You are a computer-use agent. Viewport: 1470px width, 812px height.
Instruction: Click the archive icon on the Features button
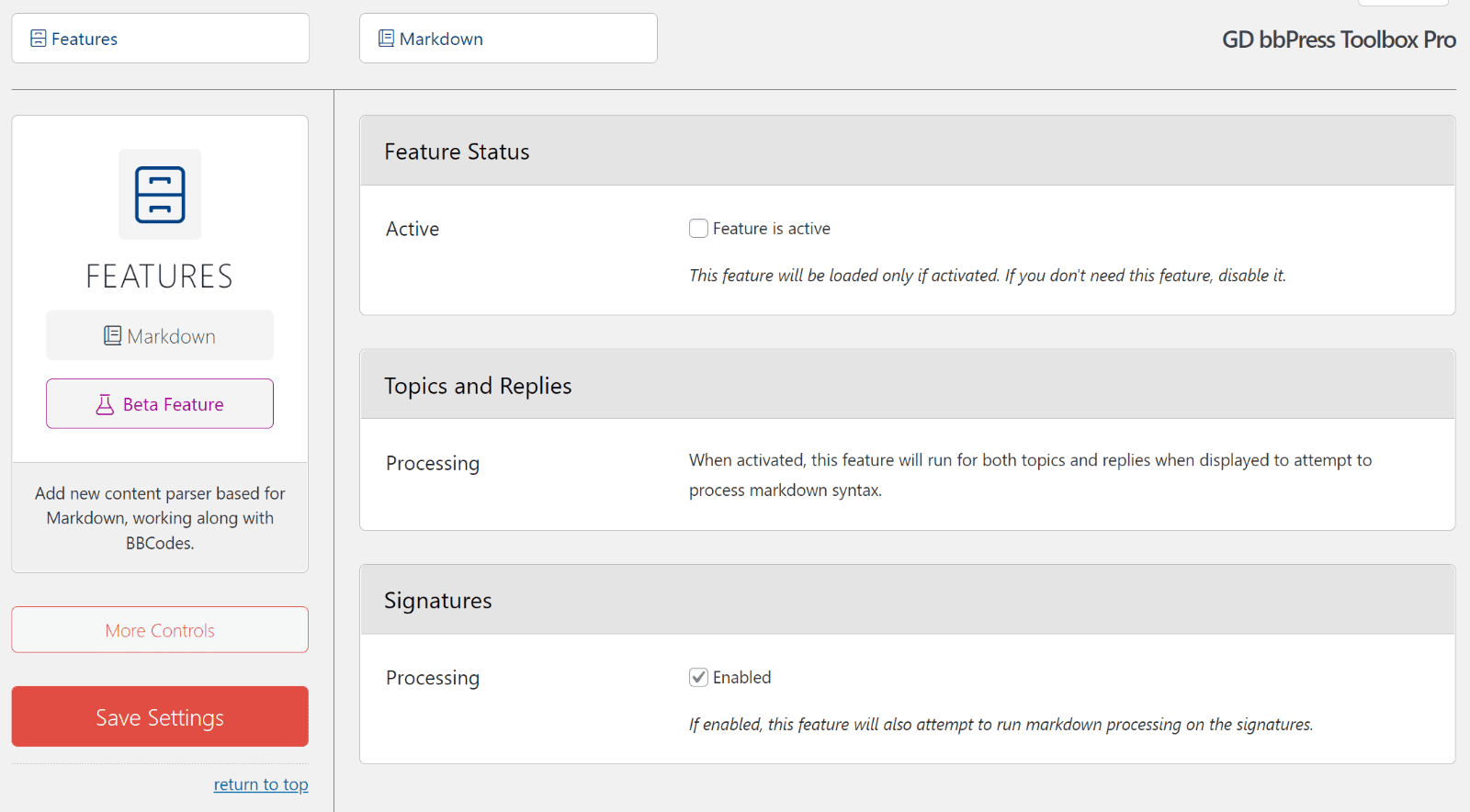[x=38, y=38]
